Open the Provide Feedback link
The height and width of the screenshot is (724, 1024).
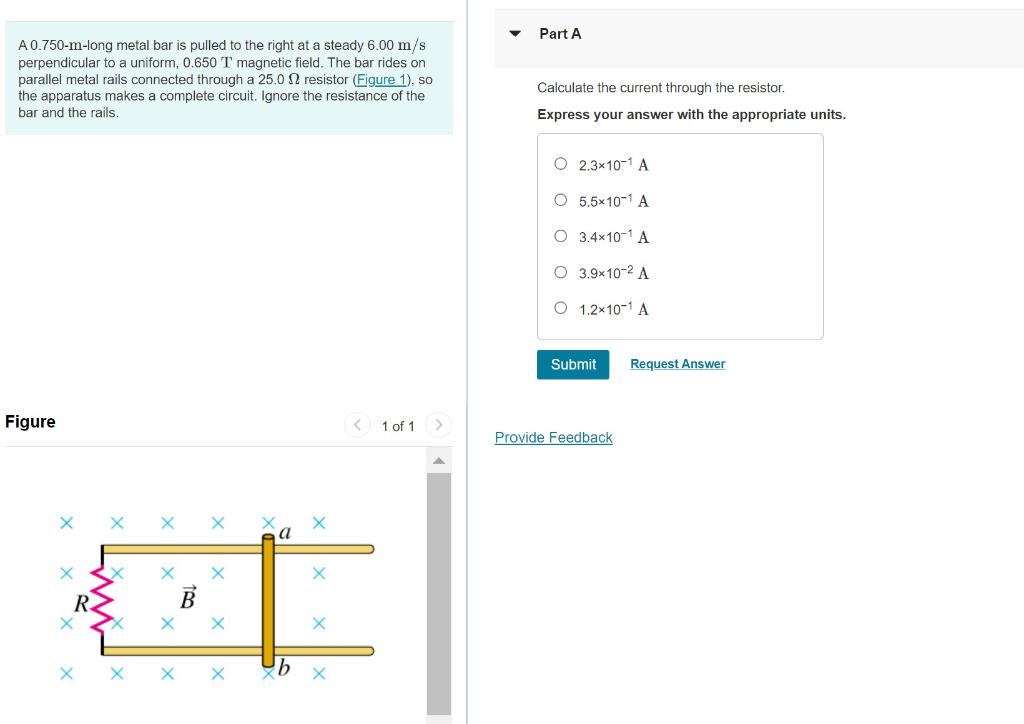click(553, 437)
